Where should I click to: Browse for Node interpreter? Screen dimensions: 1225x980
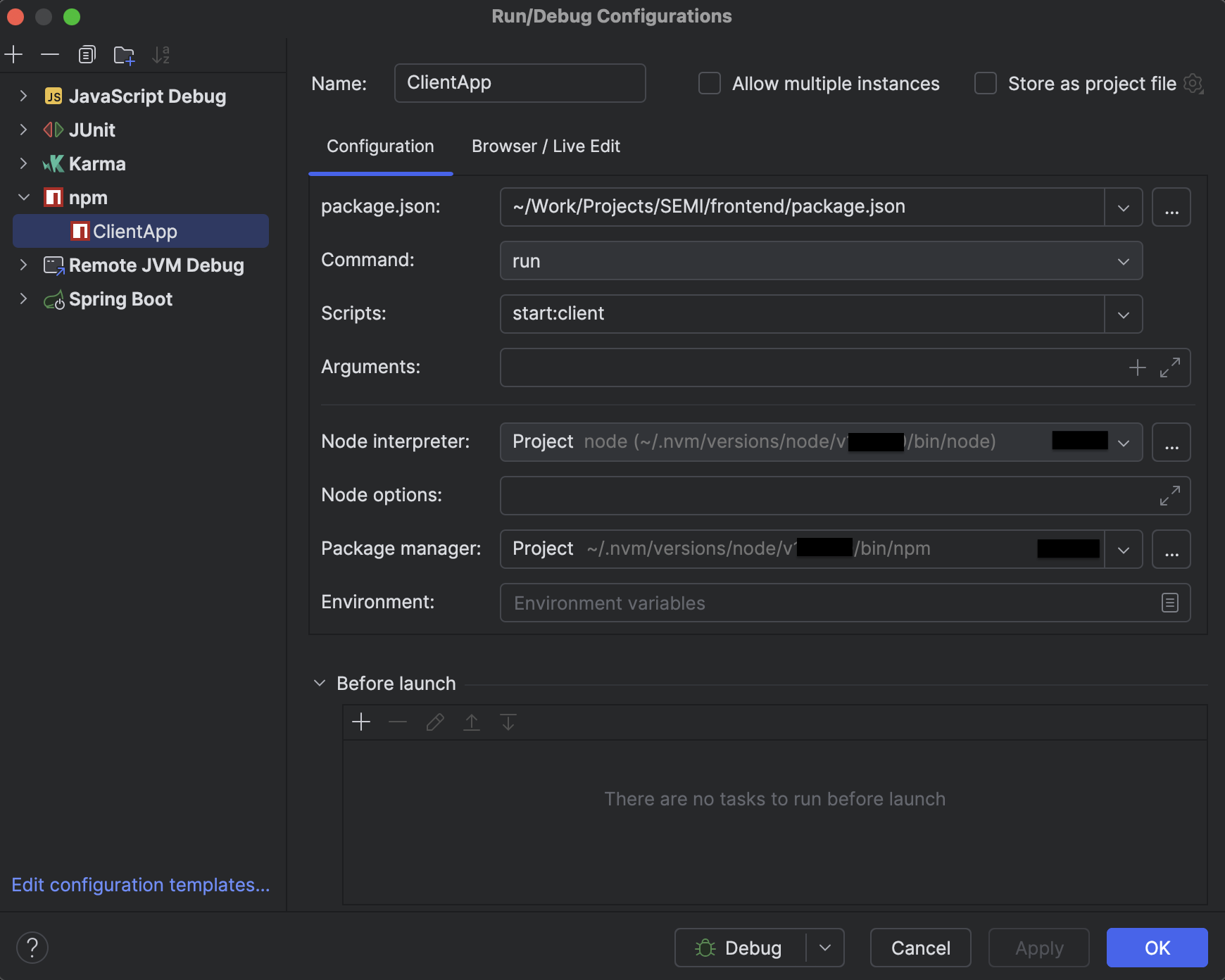(x=1171, y=442)
